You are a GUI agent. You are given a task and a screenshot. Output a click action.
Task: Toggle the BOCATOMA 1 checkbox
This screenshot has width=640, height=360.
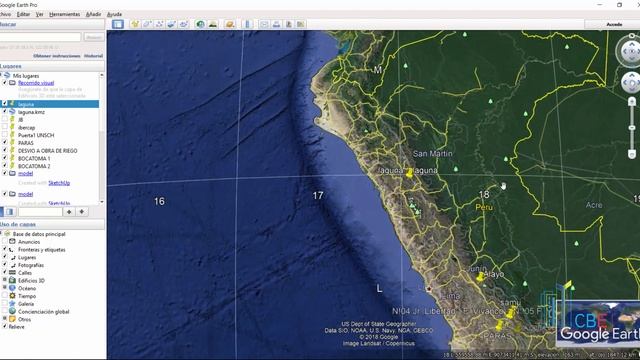pos(5,158)
